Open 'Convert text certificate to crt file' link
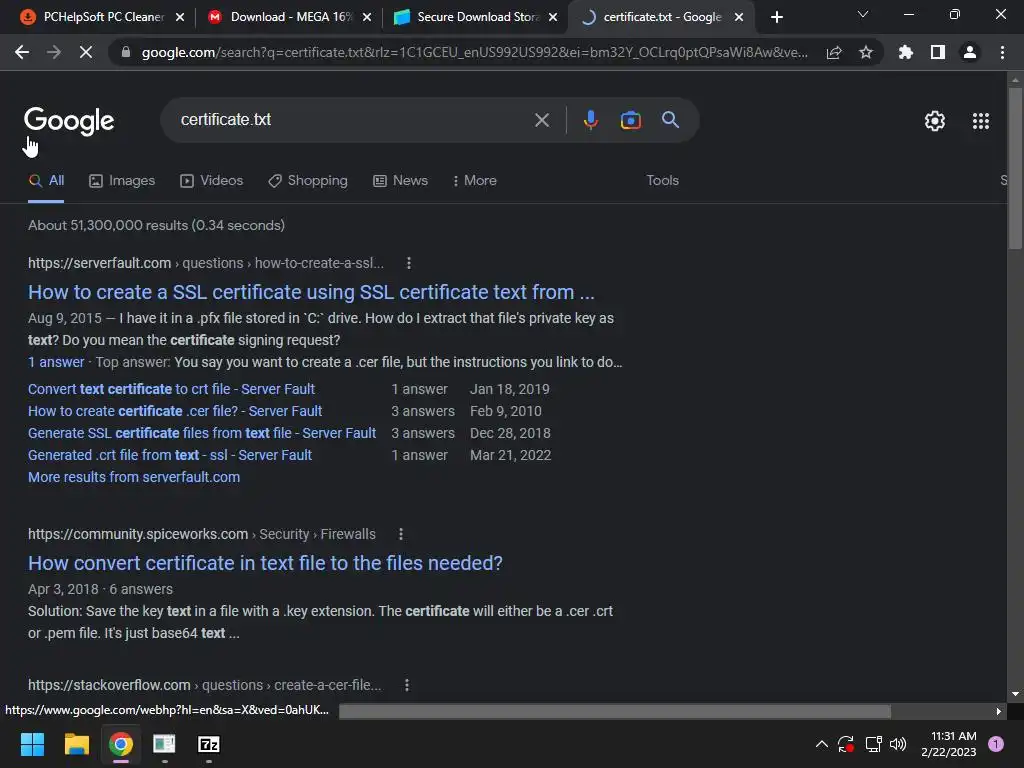Screen dimensions: 1024x768 pos(171,389)
